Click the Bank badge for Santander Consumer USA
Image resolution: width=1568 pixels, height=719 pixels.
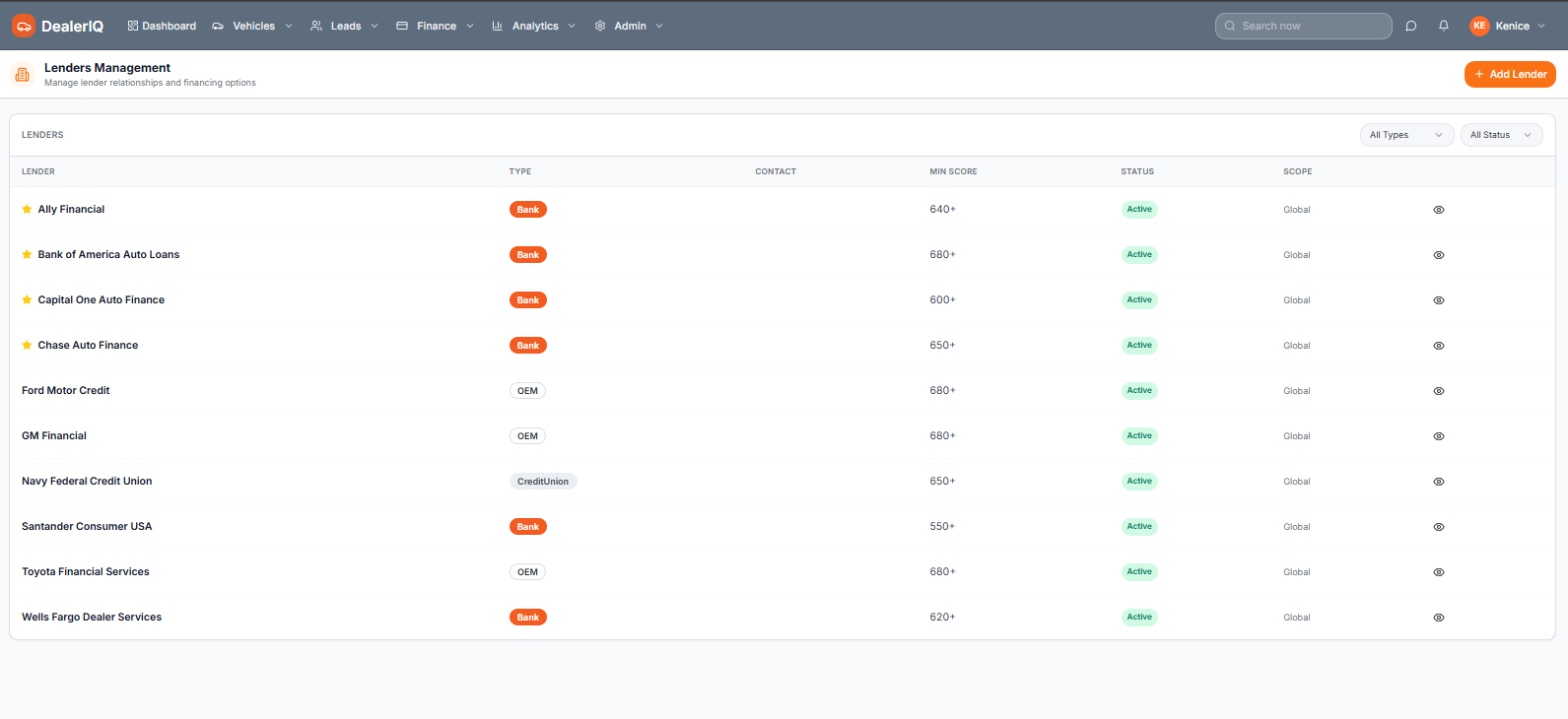[x=528, y=527]
